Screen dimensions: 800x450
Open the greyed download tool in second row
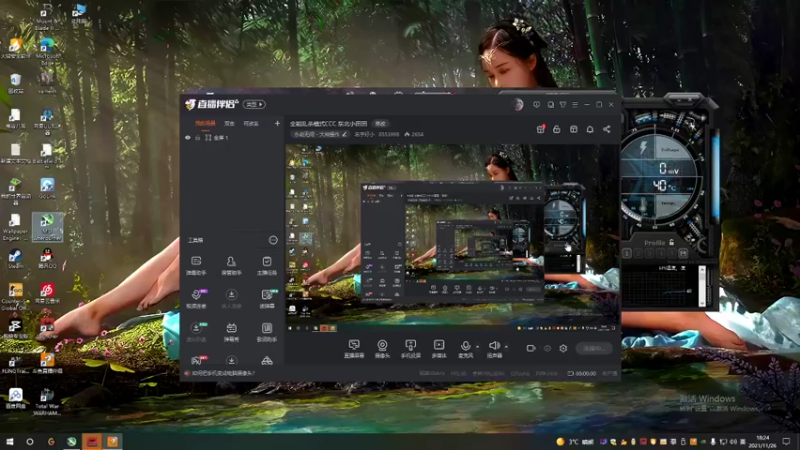pyautogui.click(x=231, y=299)
